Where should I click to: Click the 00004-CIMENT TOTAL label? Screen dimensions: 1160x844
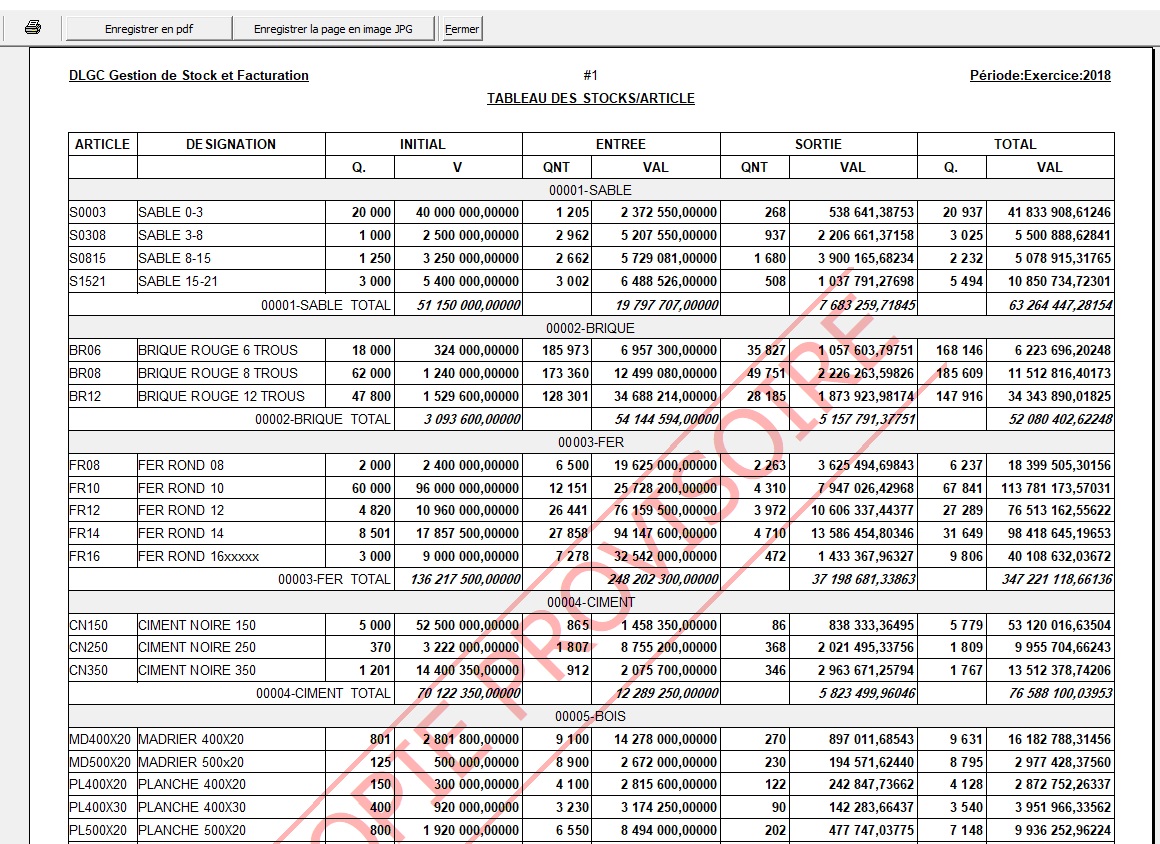point(323,693)
